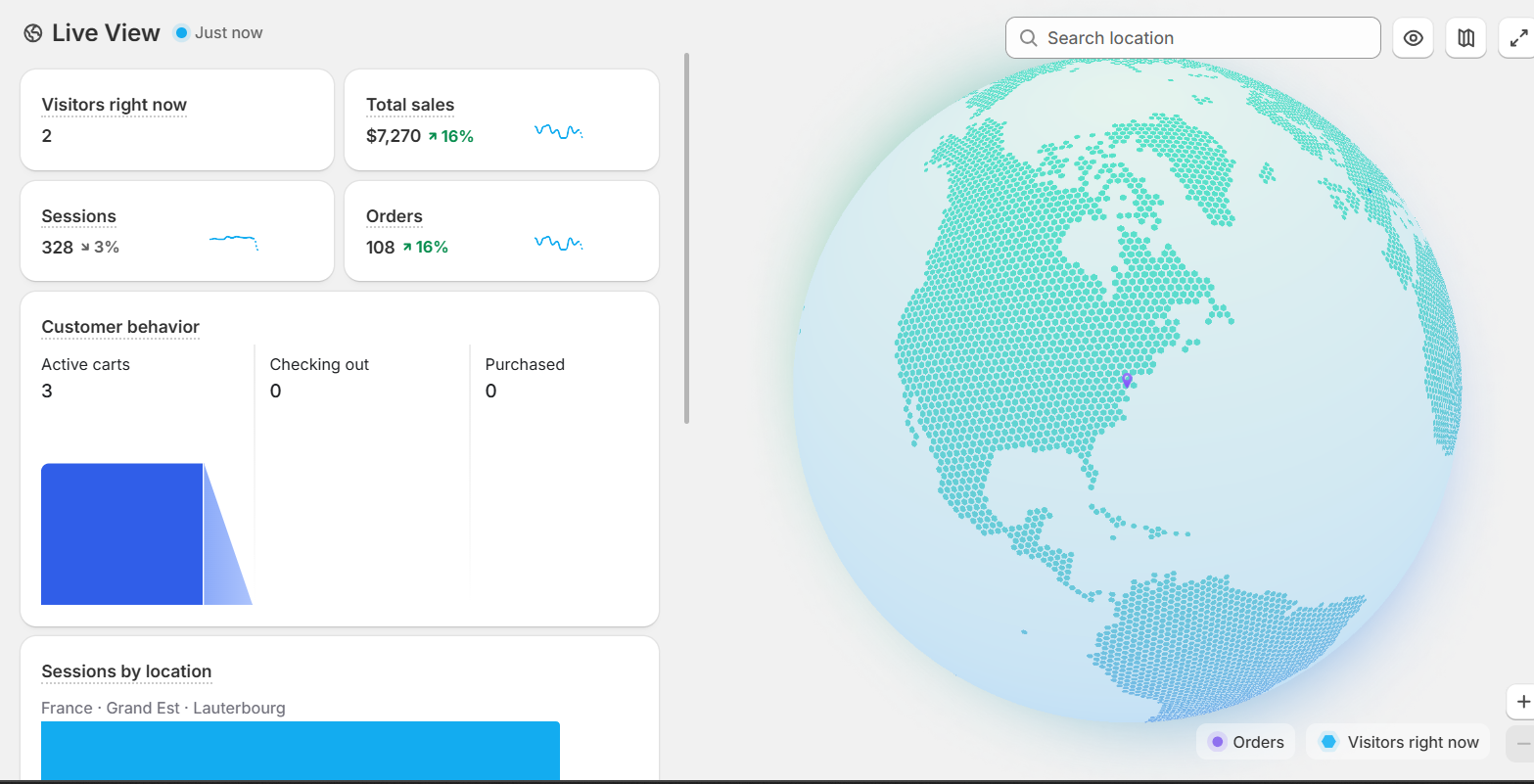Click Sessions sparkline chart

tap(234, 241)
